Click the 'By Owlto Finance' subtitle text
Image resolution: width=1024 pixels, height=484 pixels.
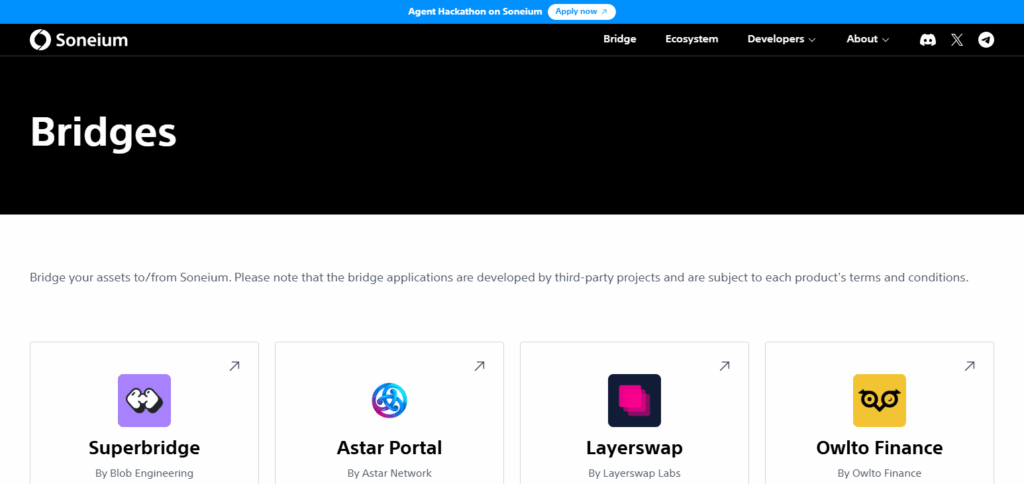pyautogui.click(x=879, y=473)
